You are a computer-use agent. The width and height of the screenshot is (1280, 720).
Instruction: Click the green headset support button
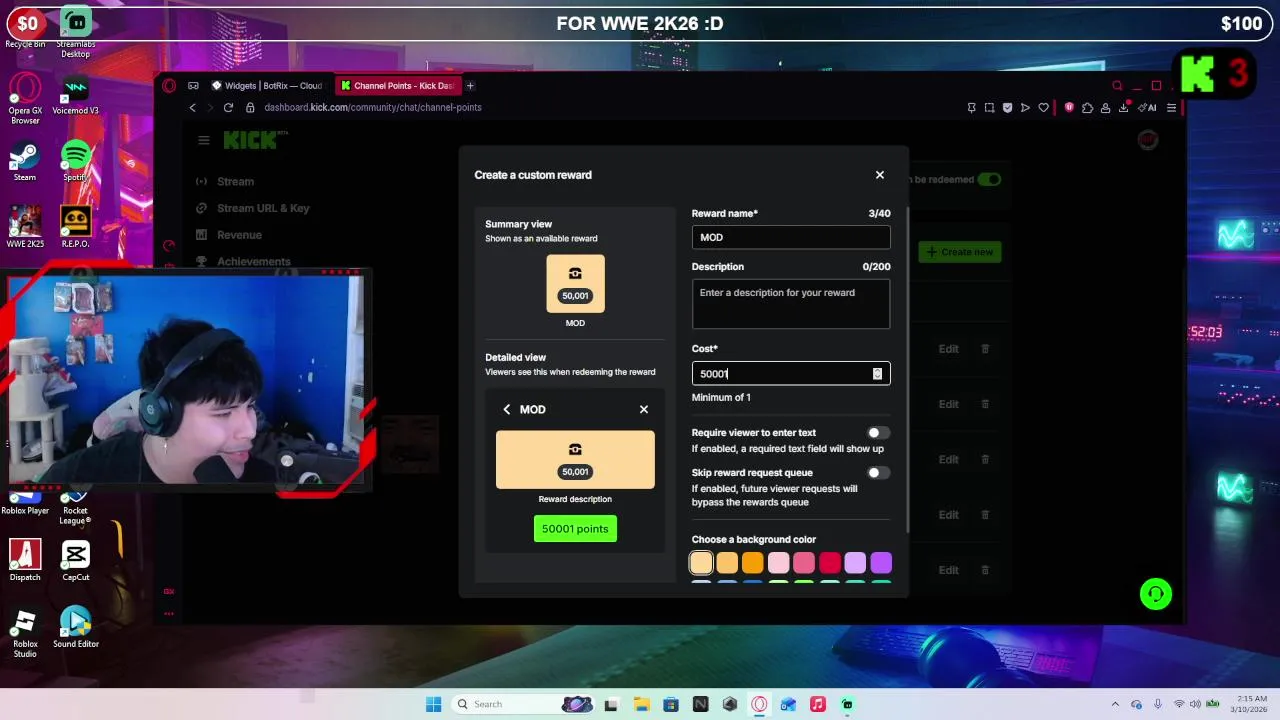pos(1156,594)
